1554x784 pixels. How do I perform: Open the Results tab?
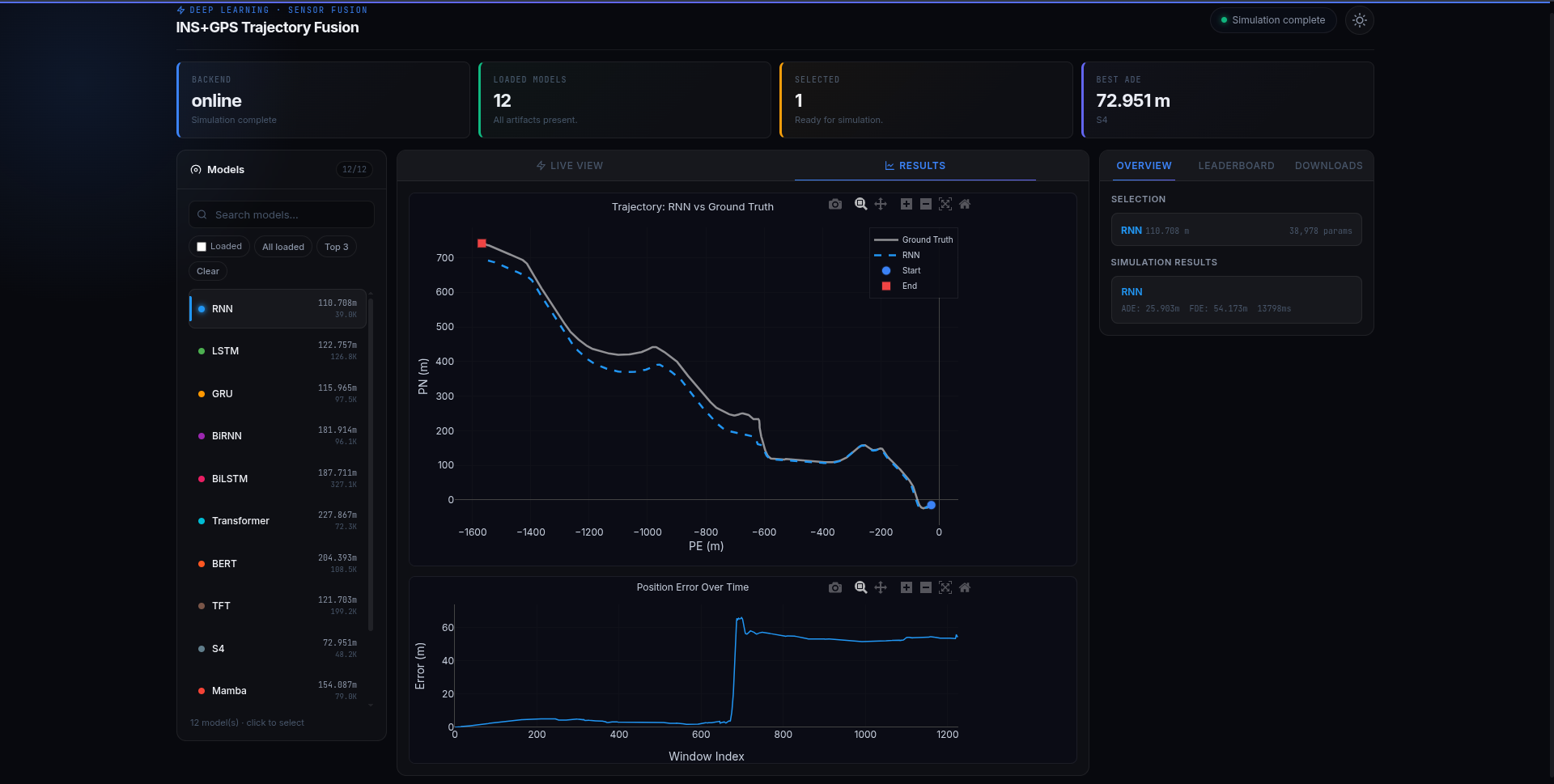pos(915,166)
